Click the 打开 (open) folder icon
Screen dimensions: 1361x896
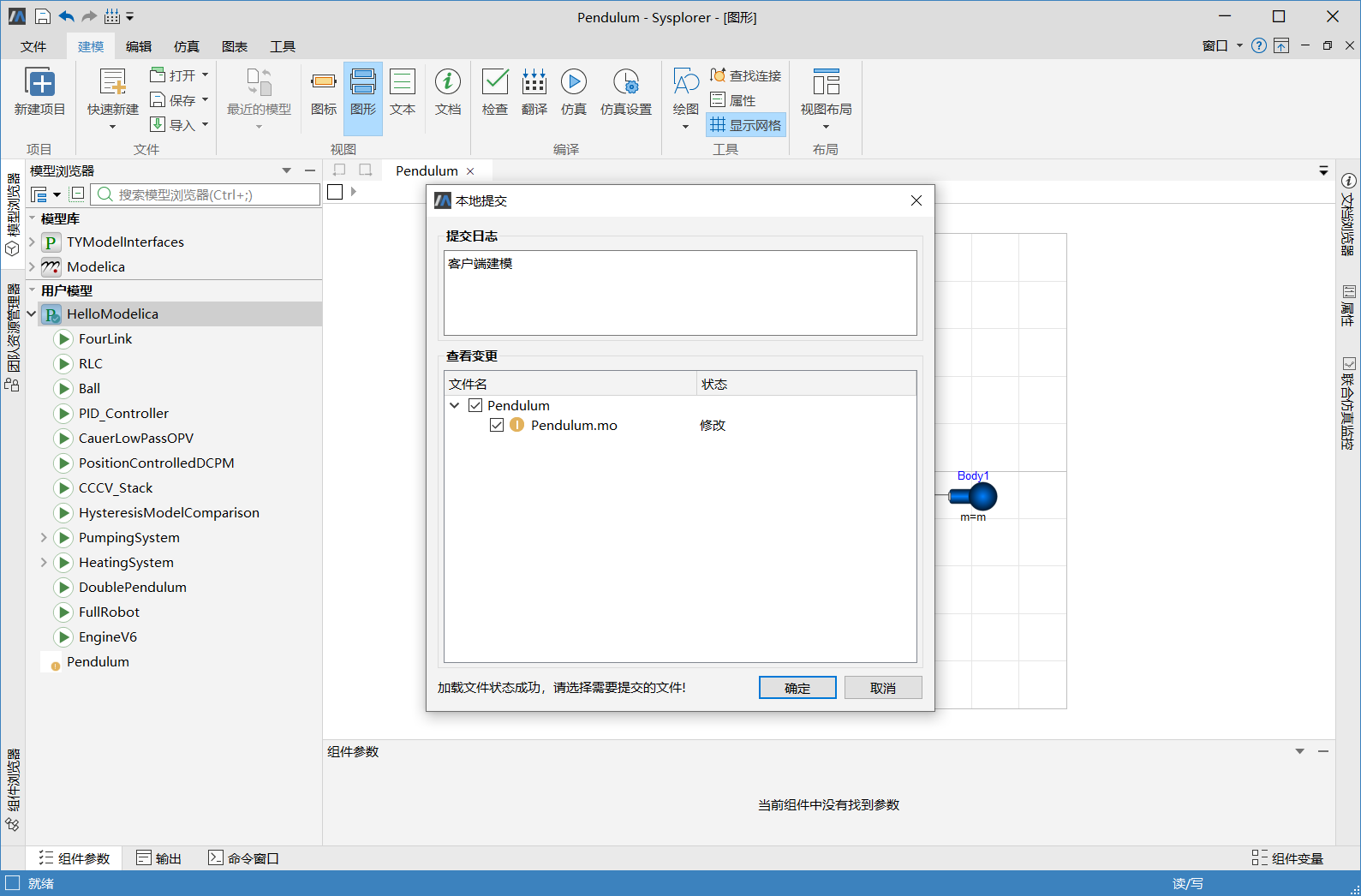coord(158,75)
